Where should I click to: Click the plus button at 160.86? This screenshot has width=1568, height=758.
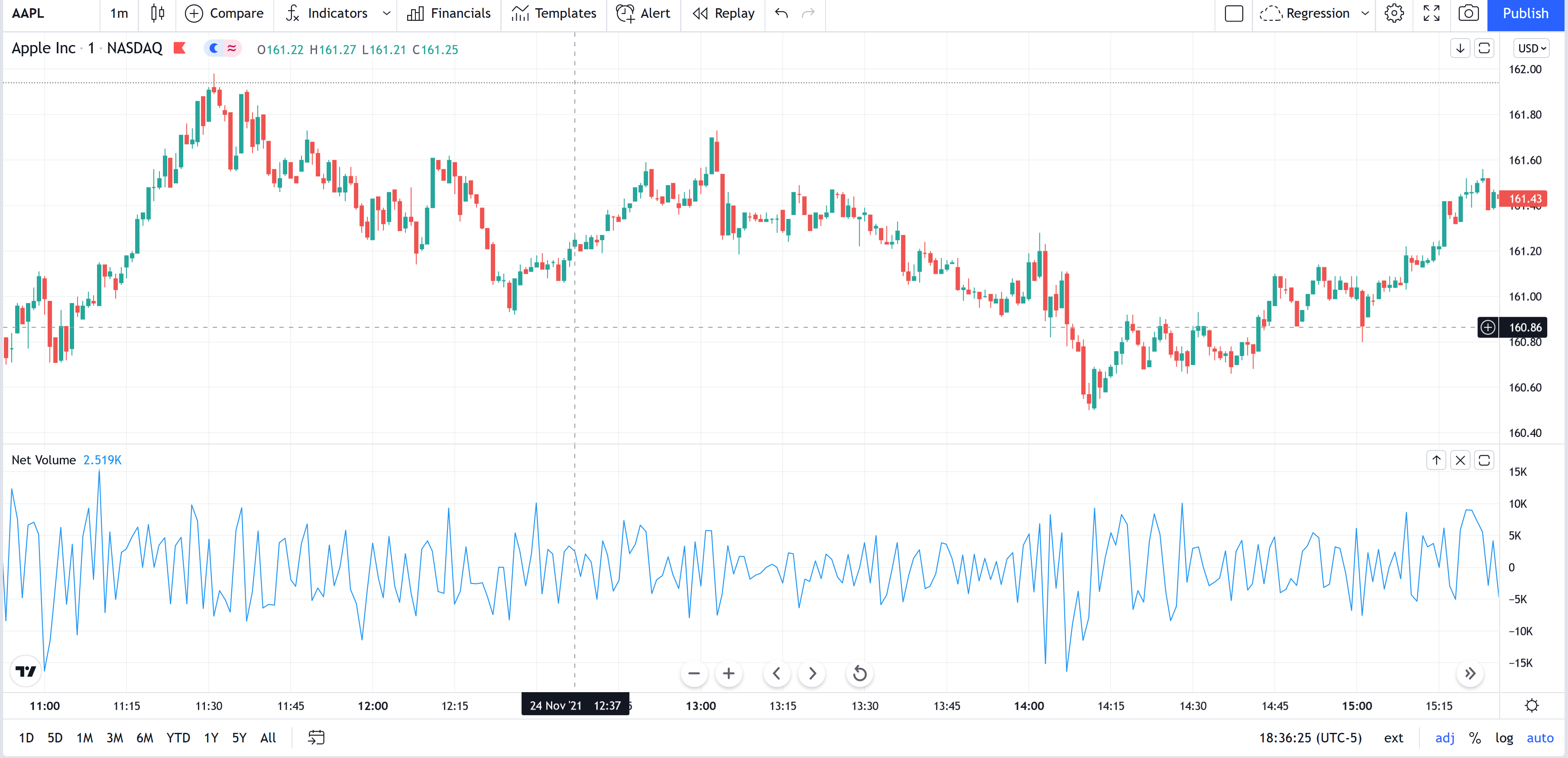click(1488, 327)
